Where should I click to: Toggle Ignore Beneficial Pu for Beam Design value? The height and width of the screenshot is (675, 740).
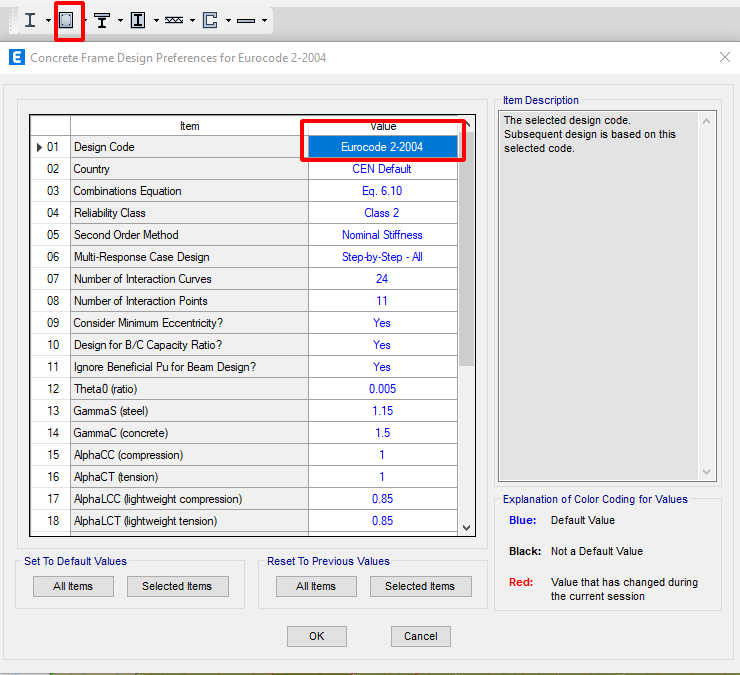tap(382, 367)
